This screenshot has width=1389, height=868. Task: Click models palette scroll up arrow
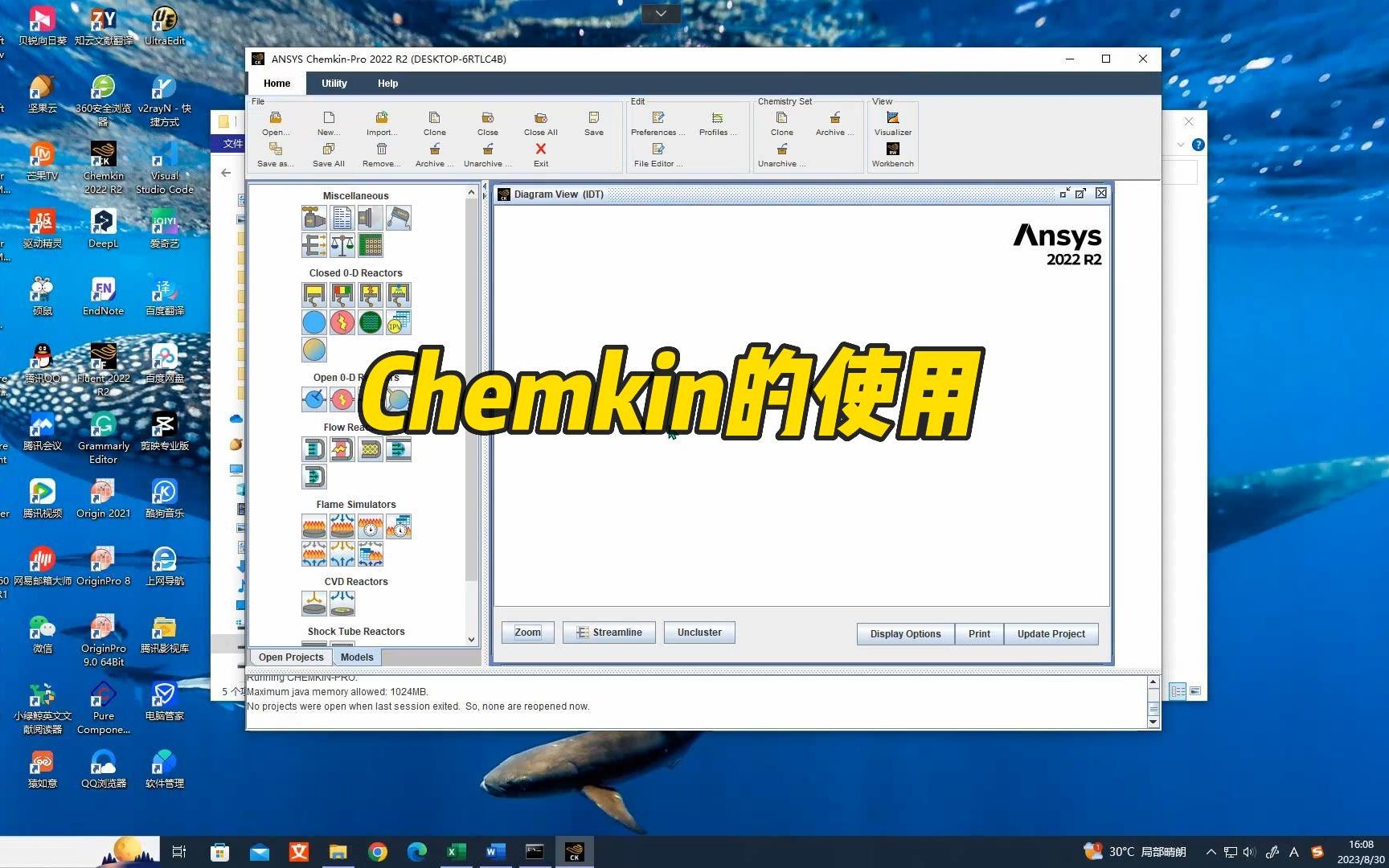click(x=471, y=193)
